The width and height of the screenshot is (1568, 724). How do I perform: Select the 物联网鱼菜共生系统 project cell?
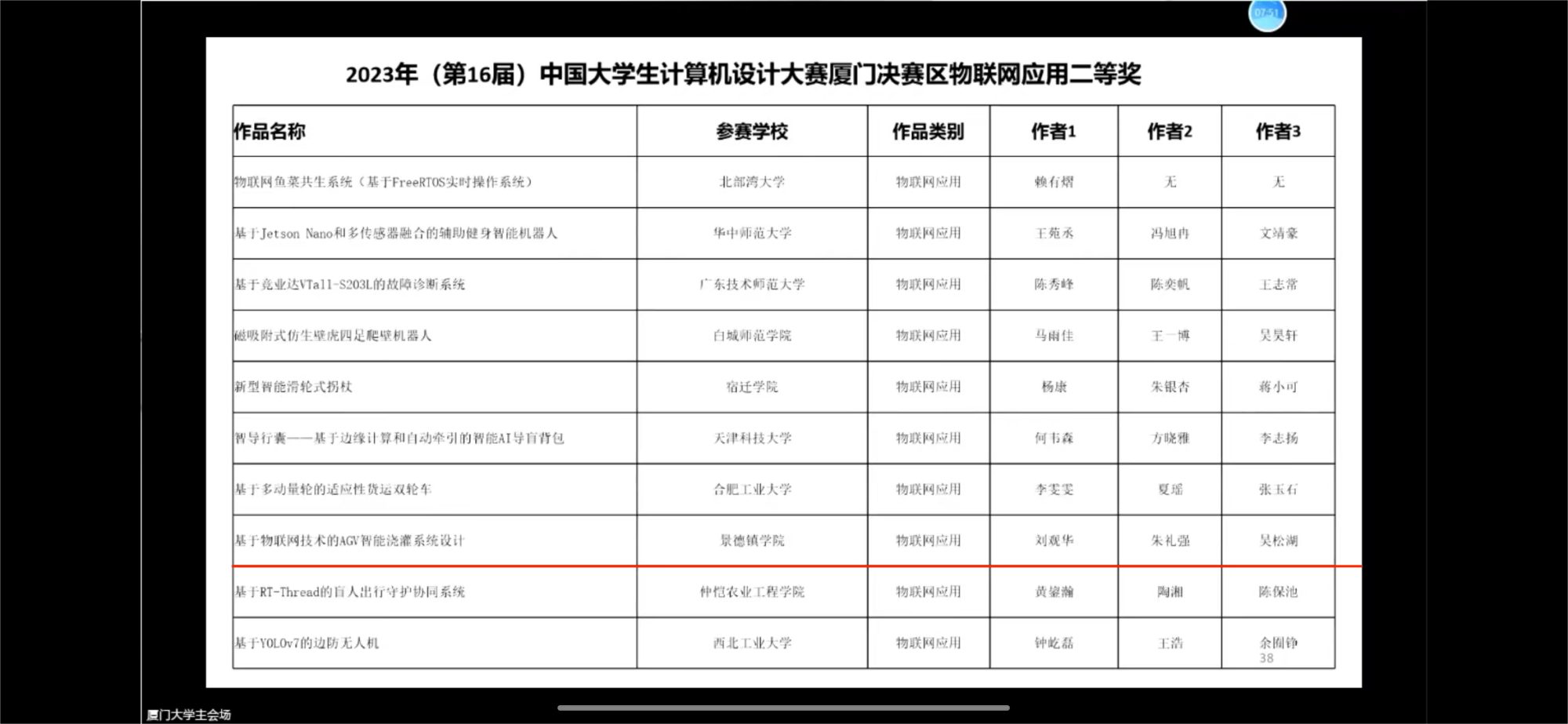[x=383, y=182]
